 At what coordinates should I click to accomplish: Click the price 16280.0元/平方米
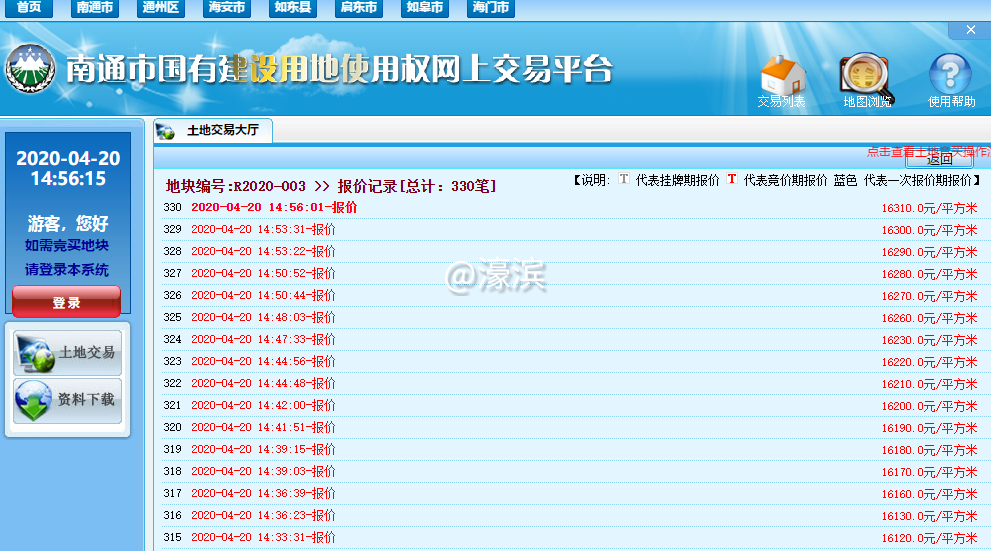[x=930, y=274]
